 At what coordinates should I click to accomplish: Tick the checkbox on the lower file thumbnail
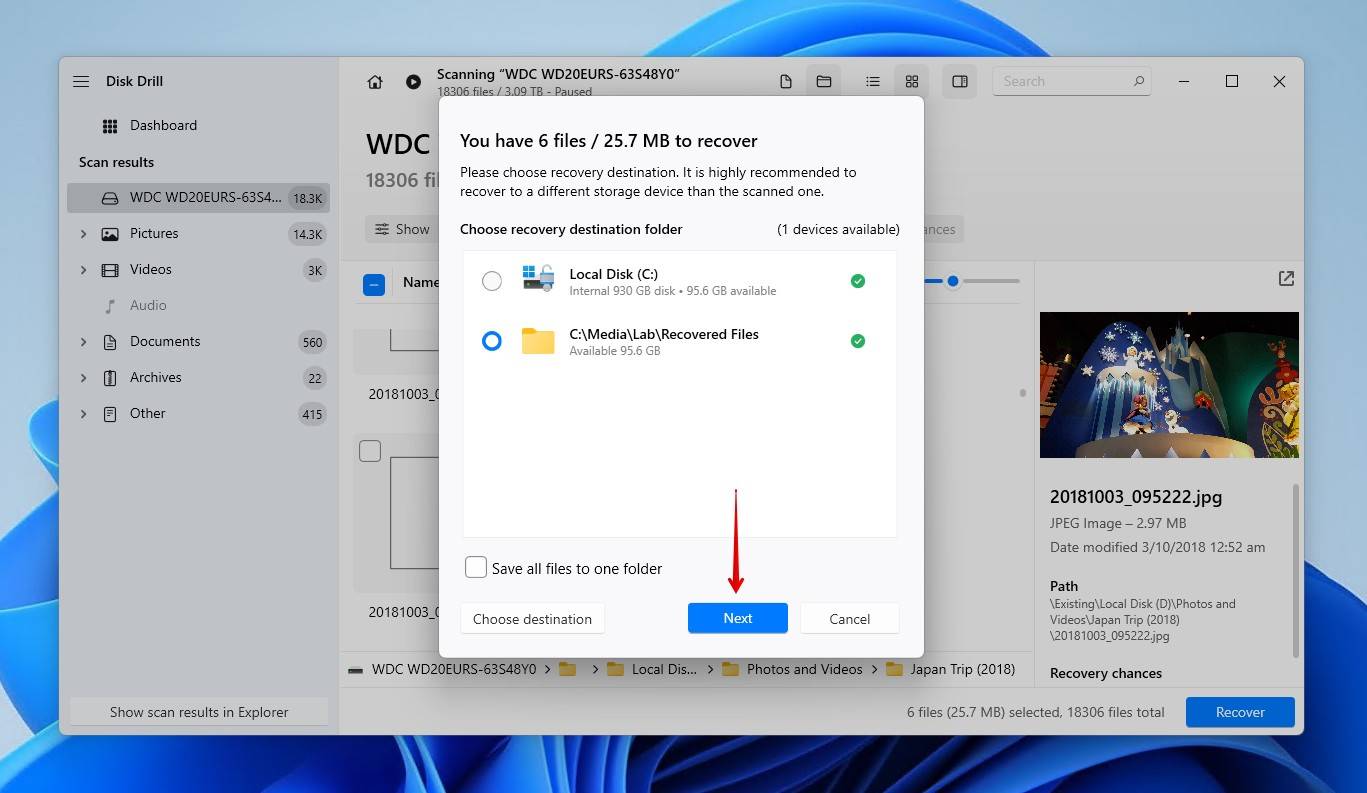[x=370, y=451]
